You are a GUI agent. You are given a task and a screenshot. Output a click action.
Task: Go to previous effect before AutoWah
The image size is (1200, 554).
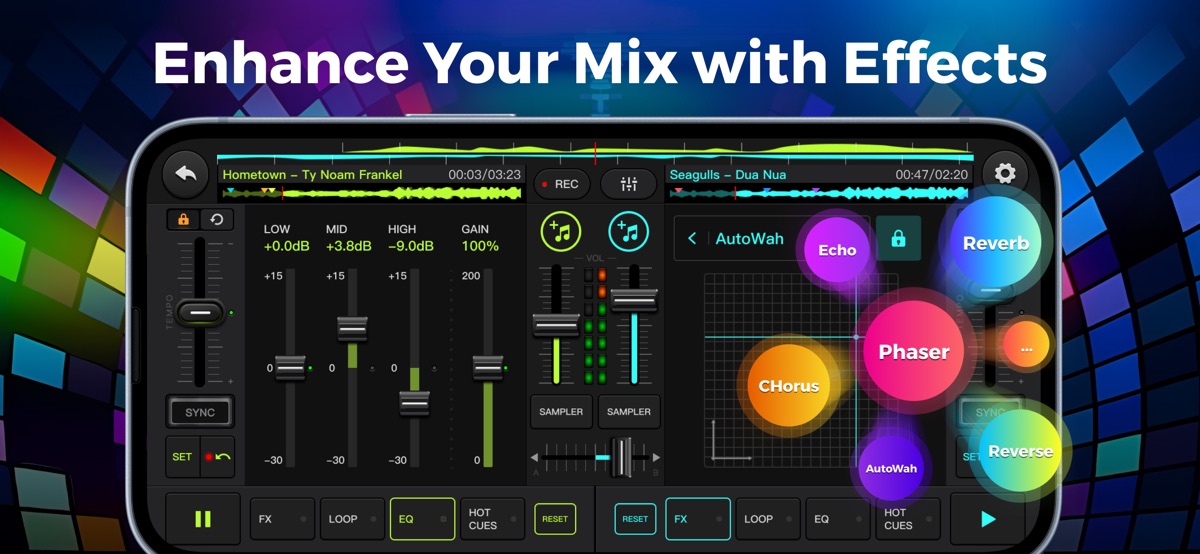(692, 239)
